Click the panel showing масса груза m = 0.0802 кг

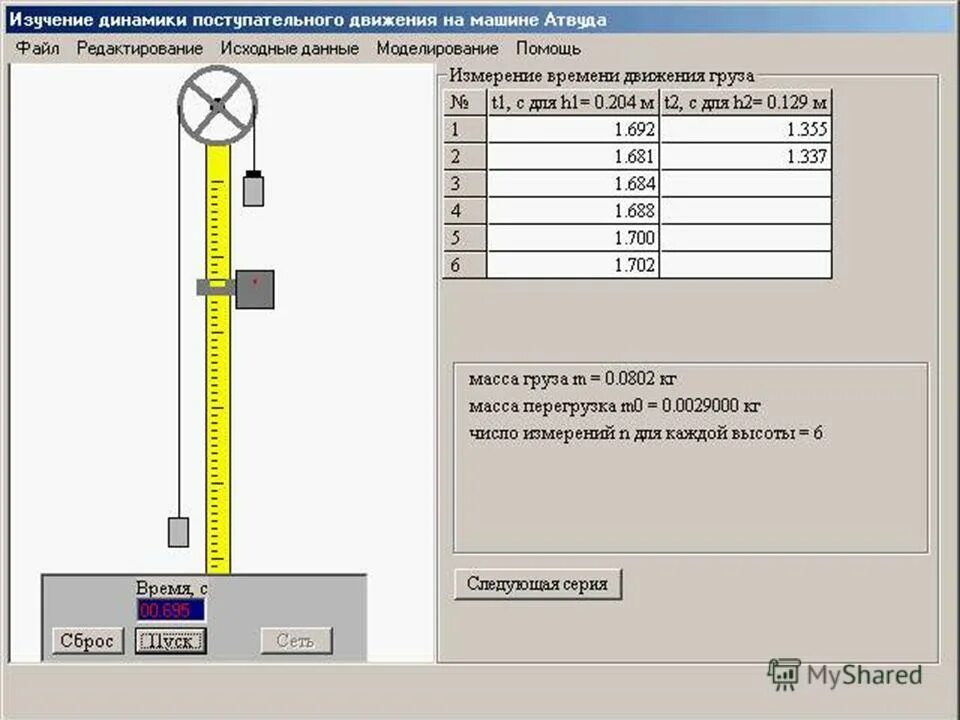tap(572, 378)
